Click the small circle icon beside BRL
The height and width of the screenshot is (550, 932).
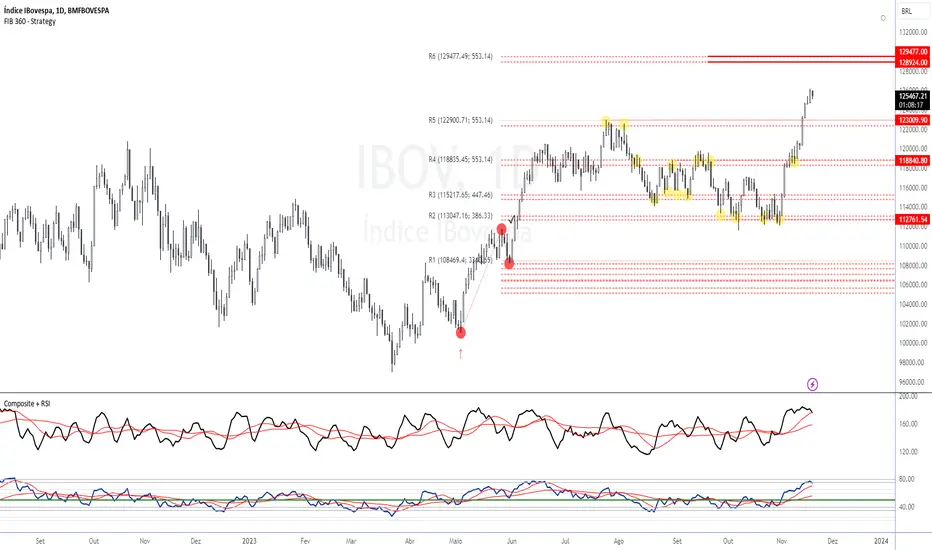click(x=883, y=18)
